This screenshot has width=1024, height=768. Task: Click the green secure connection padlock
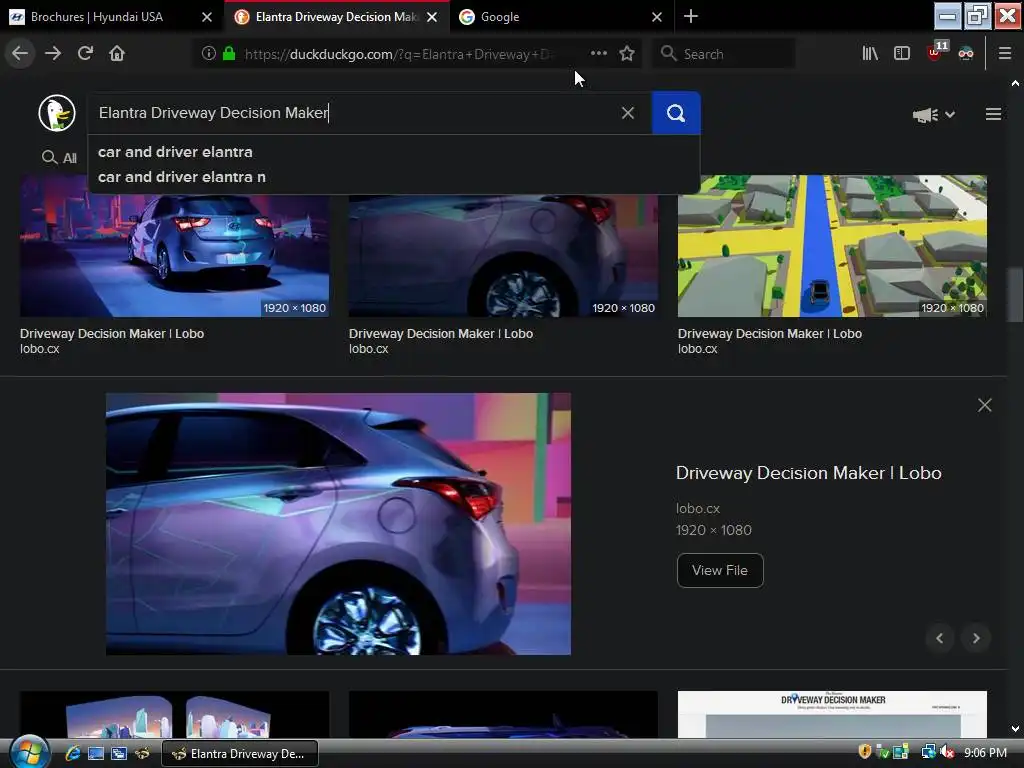[x=229, y=54]
